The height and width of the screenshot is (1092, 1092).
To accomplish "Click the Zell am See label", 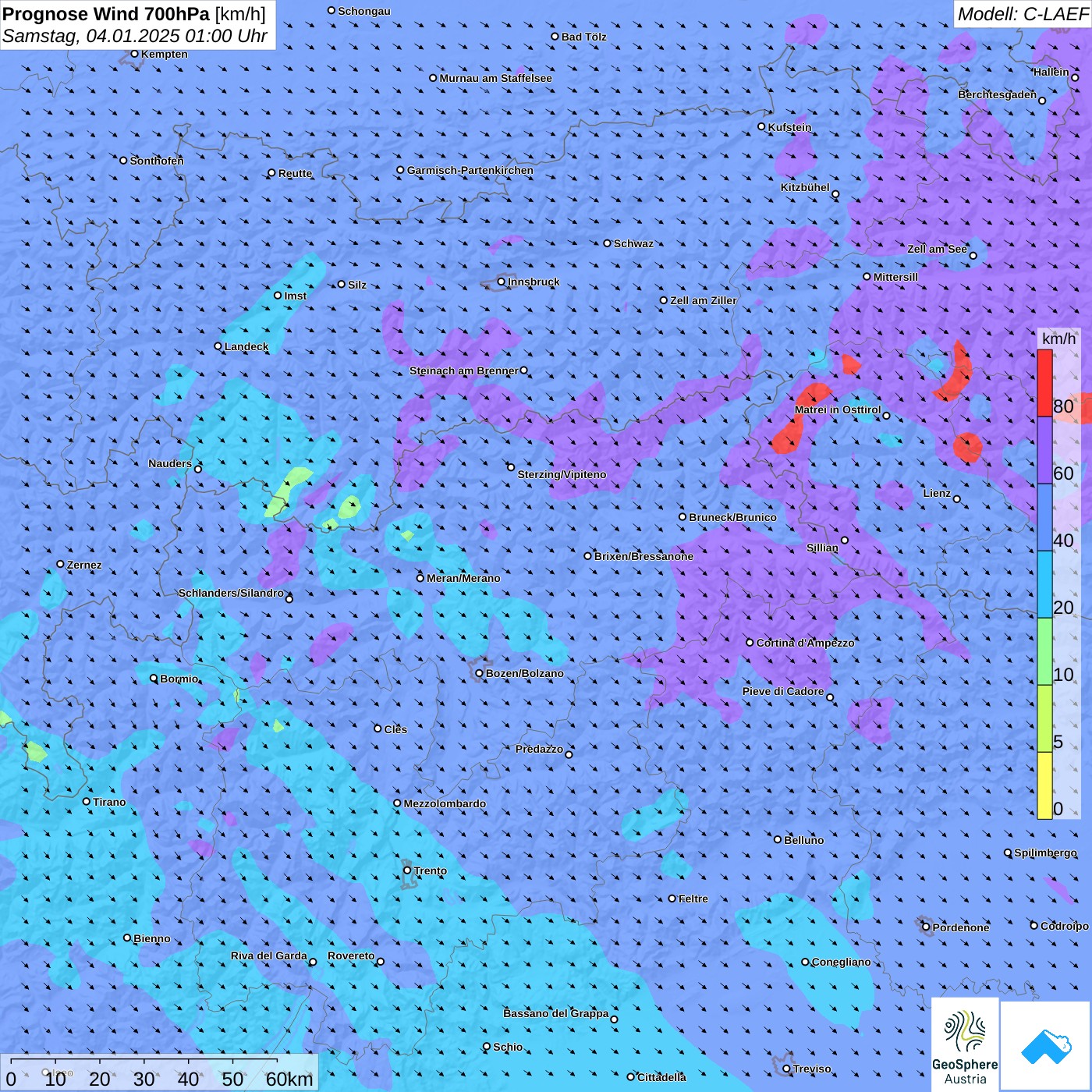I will tap(937, 249).
